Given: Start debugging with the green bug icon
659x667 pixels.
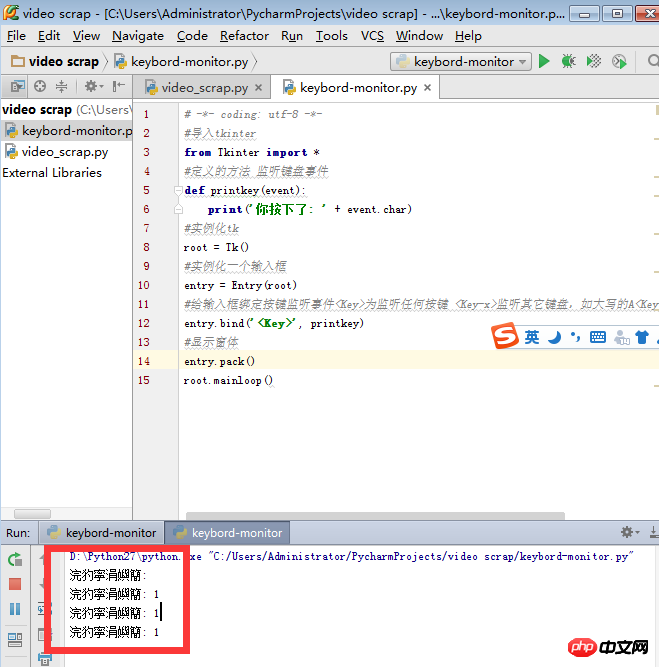Looking at the screenshot, I should click(x=568, y=61).
